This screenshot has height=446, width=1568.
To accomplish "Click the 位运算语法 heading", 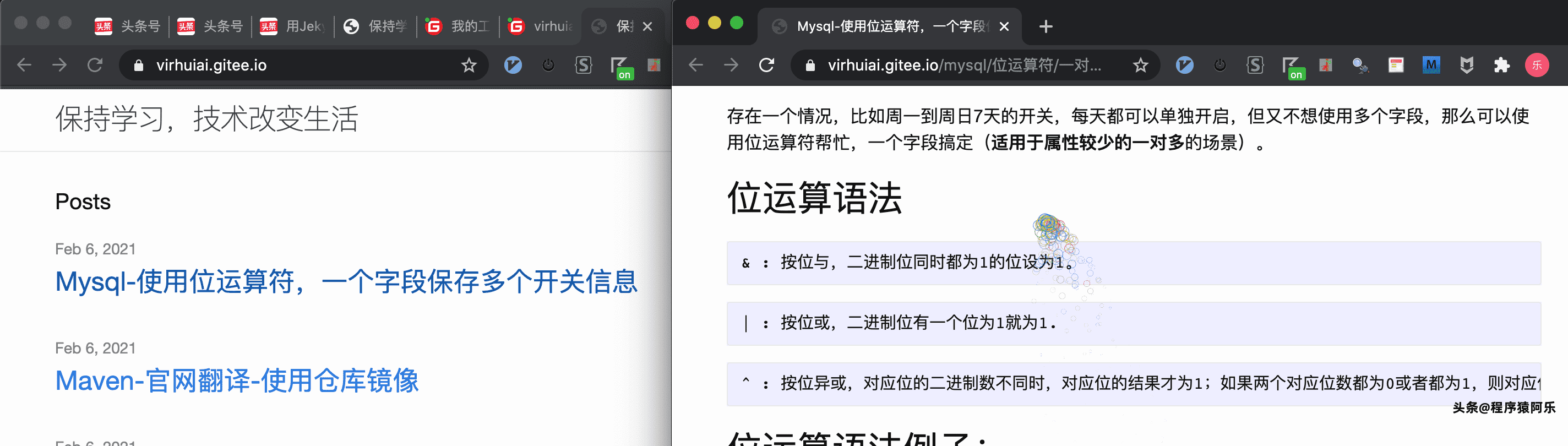I will pos(814,198).
